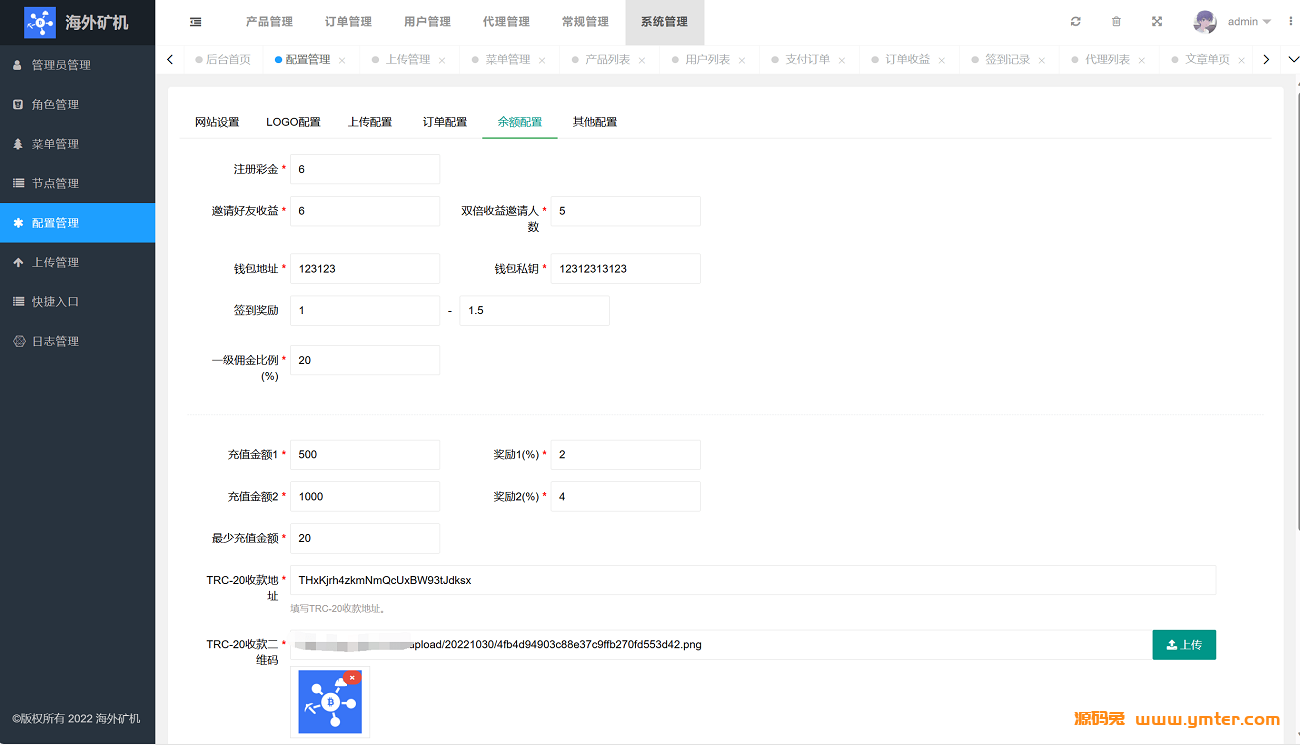
Task: Click the 海外矿机 logo icon
Action: 40,22
